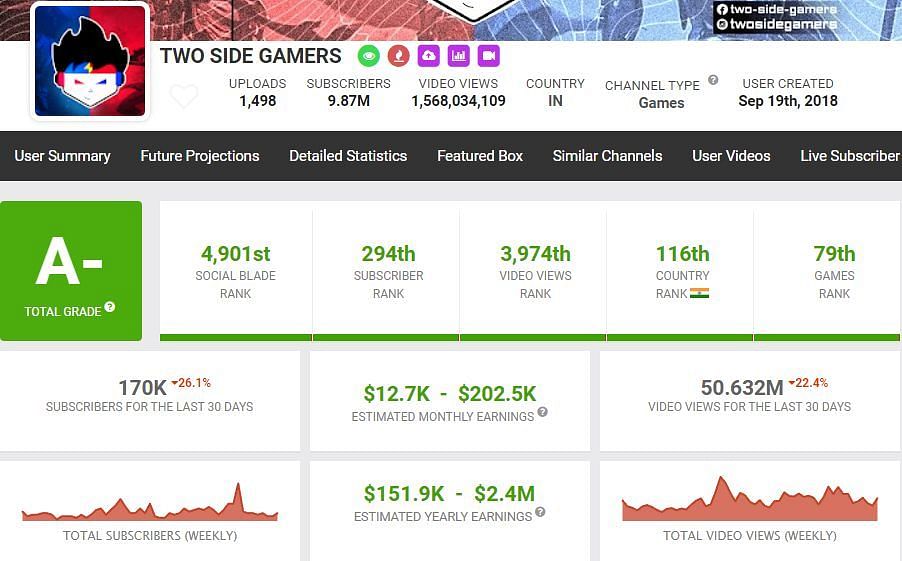View the Similar Channels tab
This screenshot has width=902, height=561.
coord(607,156)
